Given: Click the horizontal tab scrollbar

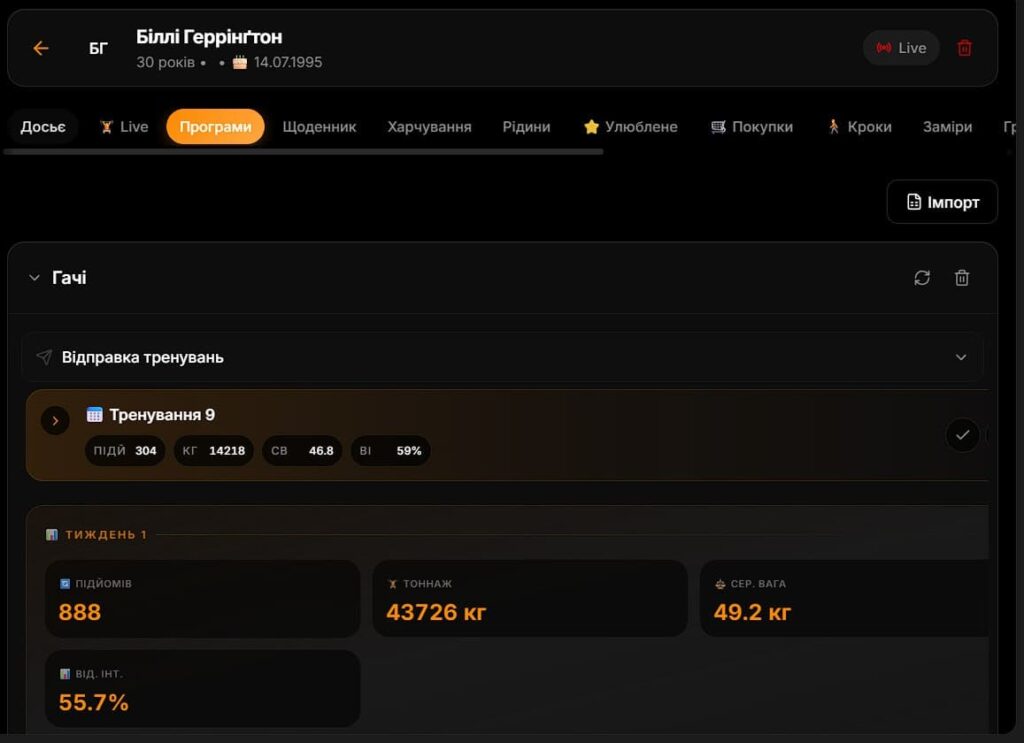Looking at the screenshot, I should point(304,151).
